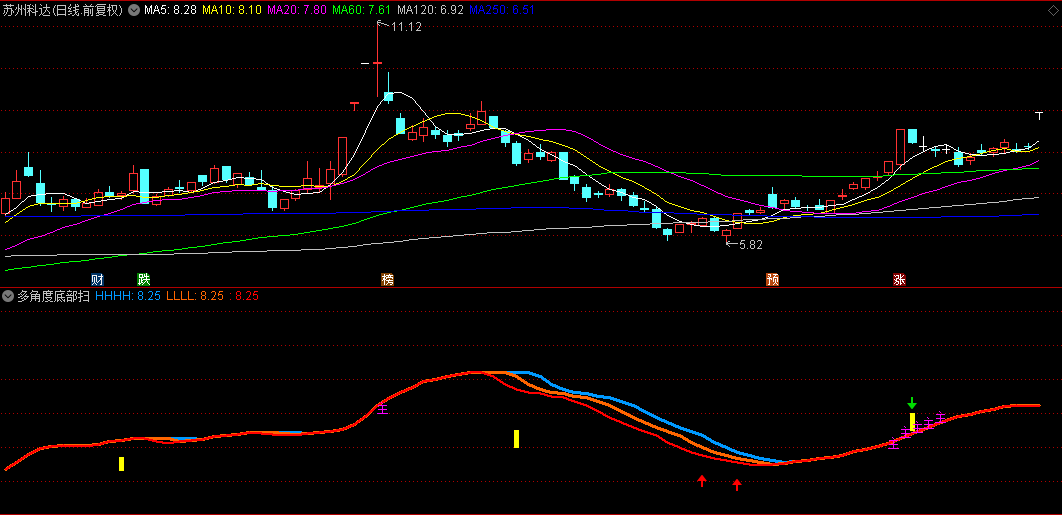Open the dropdown beside 苏州科达 chart title

[x=133, y=10]
